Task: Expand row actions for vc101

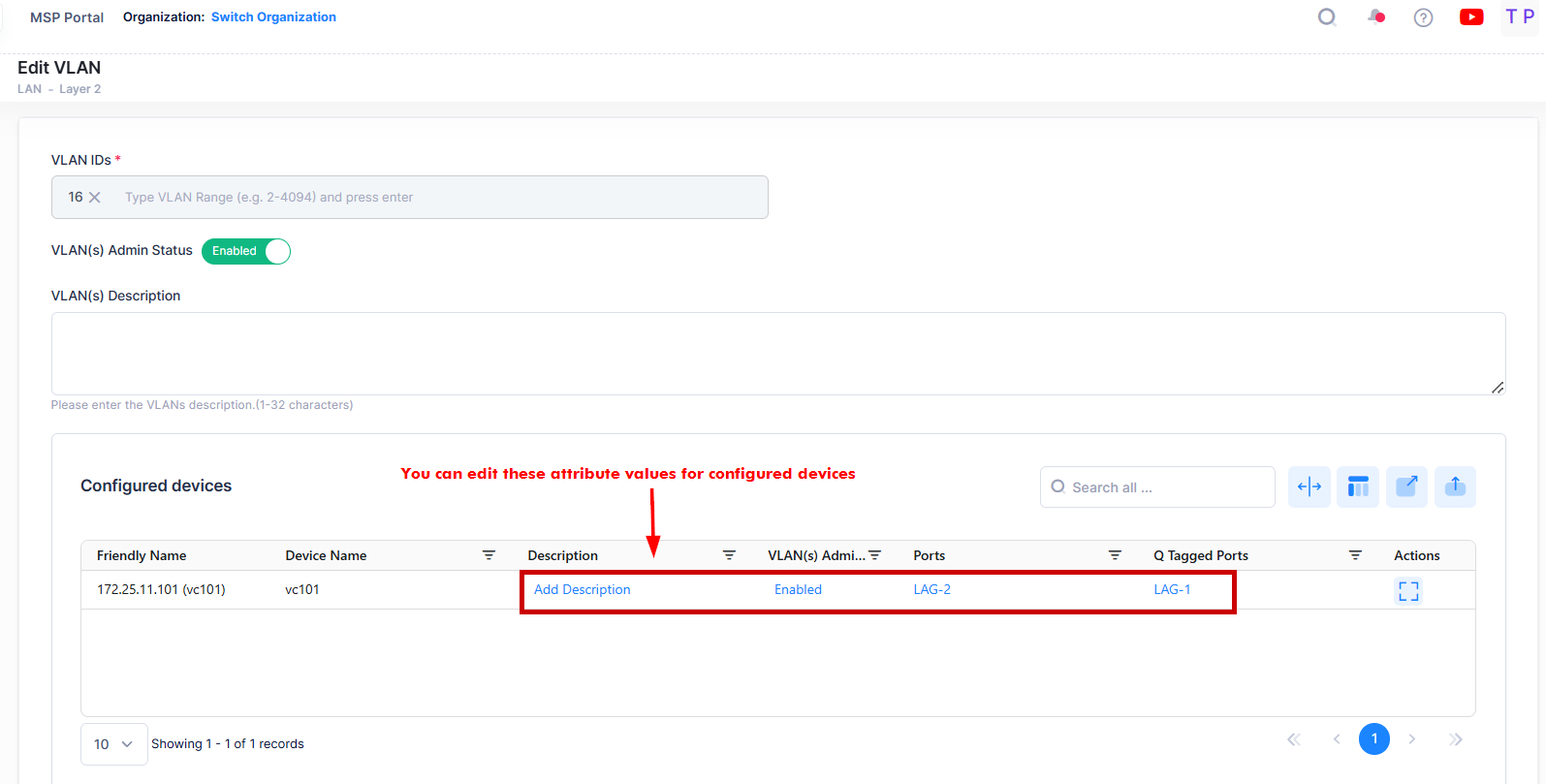Action: (x=1408, y=590)
